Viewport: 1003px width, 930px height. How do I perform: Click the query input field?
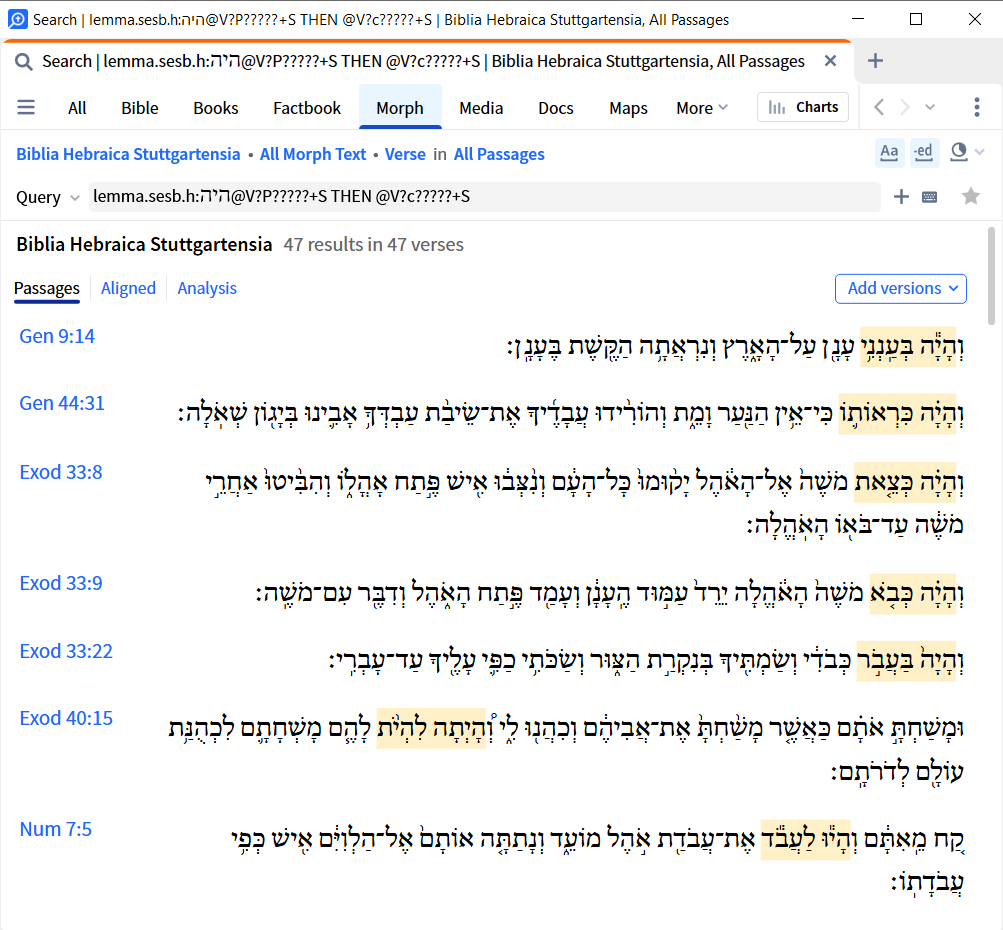click(x=484, y=196)
